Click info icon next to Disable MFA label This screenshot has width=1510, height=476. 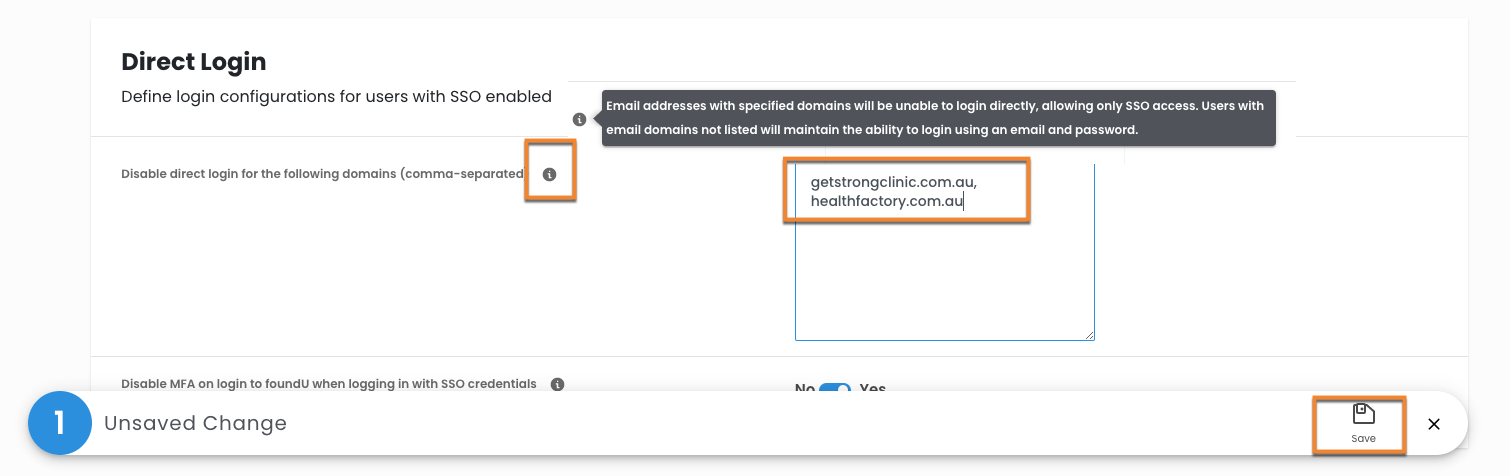coord(558,384)
